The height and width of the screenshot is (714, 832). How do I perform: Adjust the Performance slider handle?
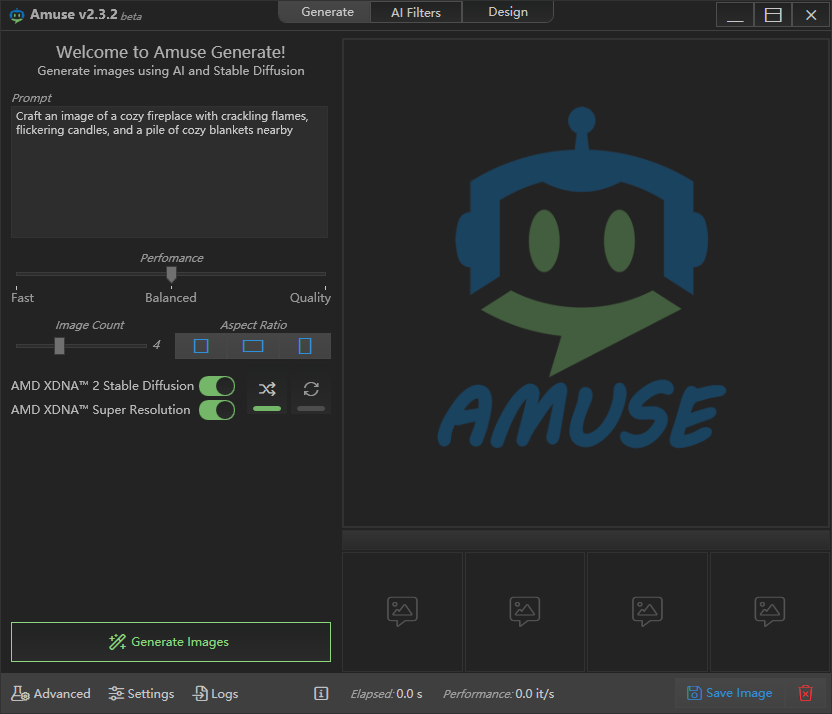click(x=171, y=274)
